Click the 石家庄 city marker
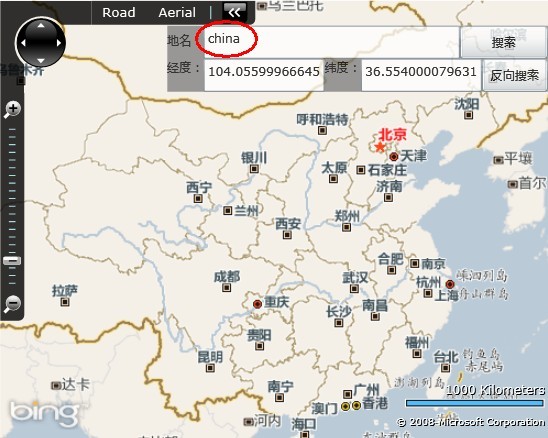The width and height of the screenshot is (548, 438). coord(361,170)
